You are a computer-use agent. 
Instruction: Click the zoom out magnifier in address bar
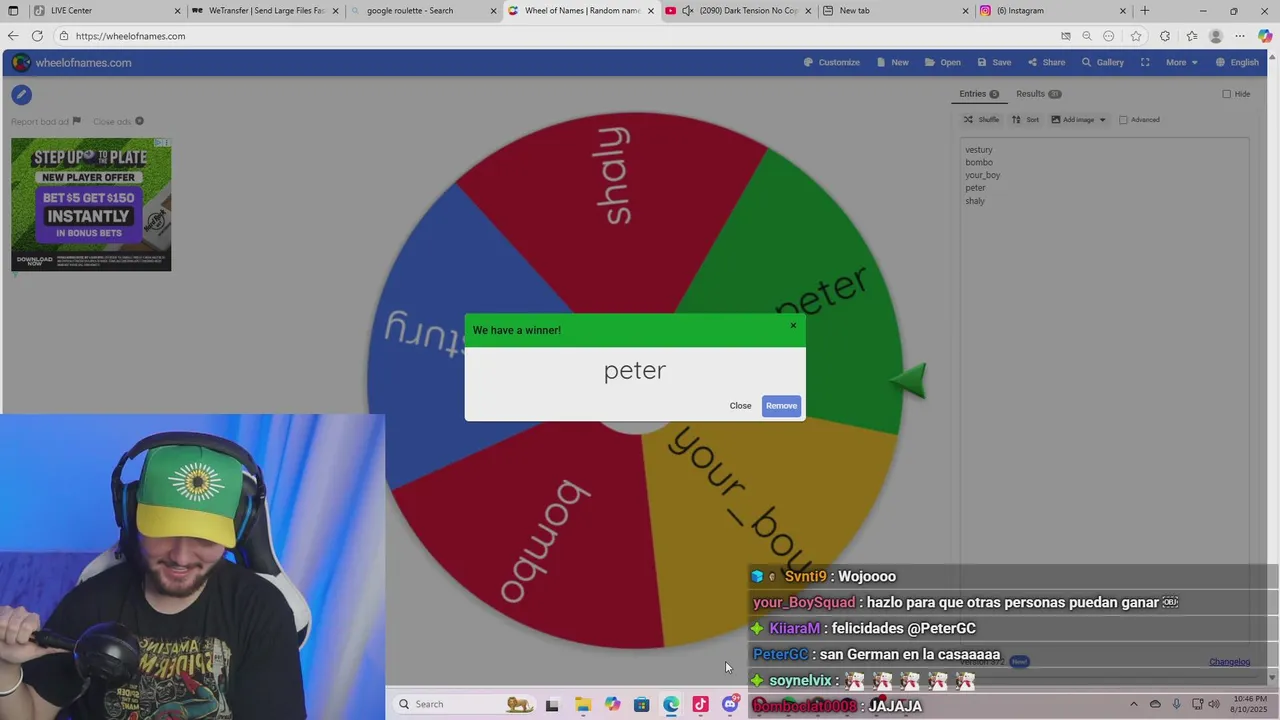point(1087,36)
